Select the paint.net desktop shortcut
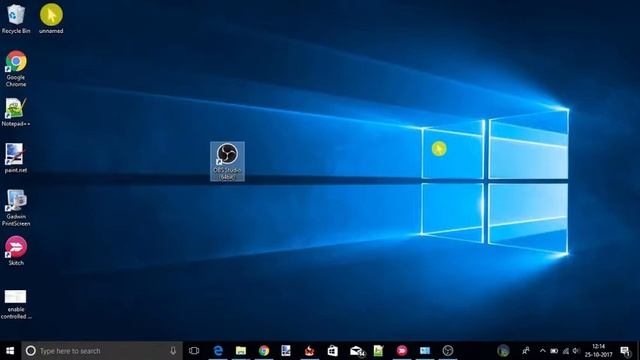 pyautogui.click(x=16, y=158)
